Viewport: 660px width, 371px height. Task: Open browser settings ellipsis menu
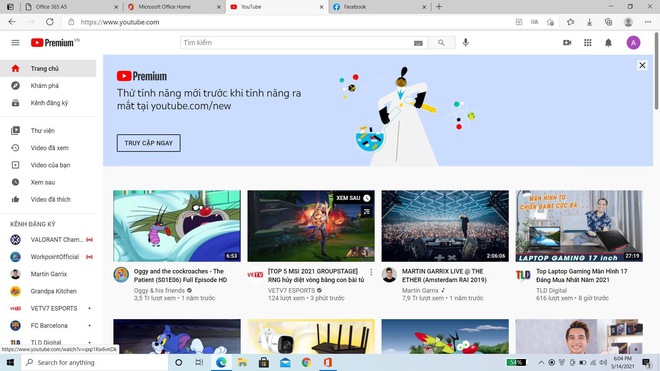[x=647, y=22]
